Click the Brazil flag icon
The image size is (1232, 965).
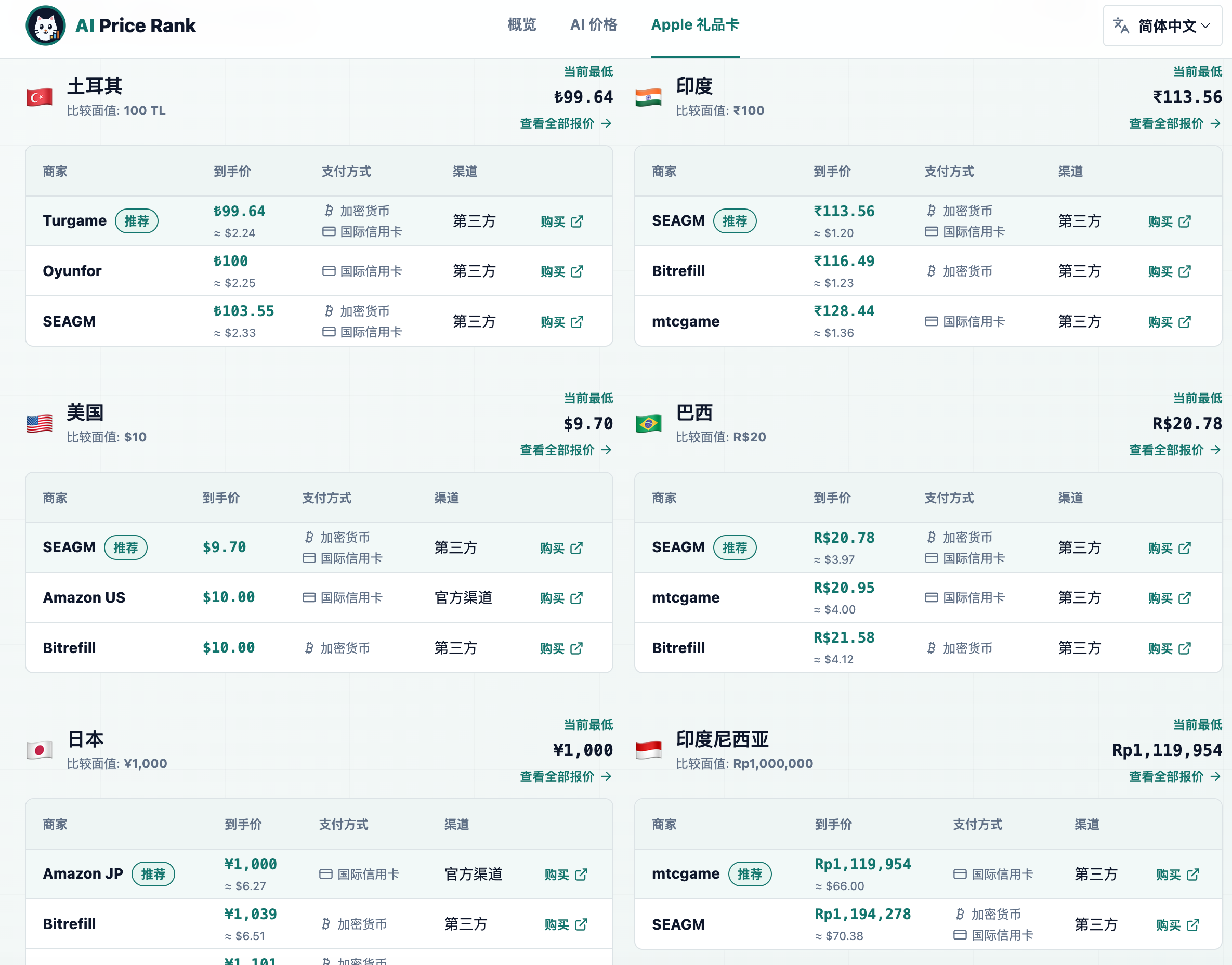648,424
